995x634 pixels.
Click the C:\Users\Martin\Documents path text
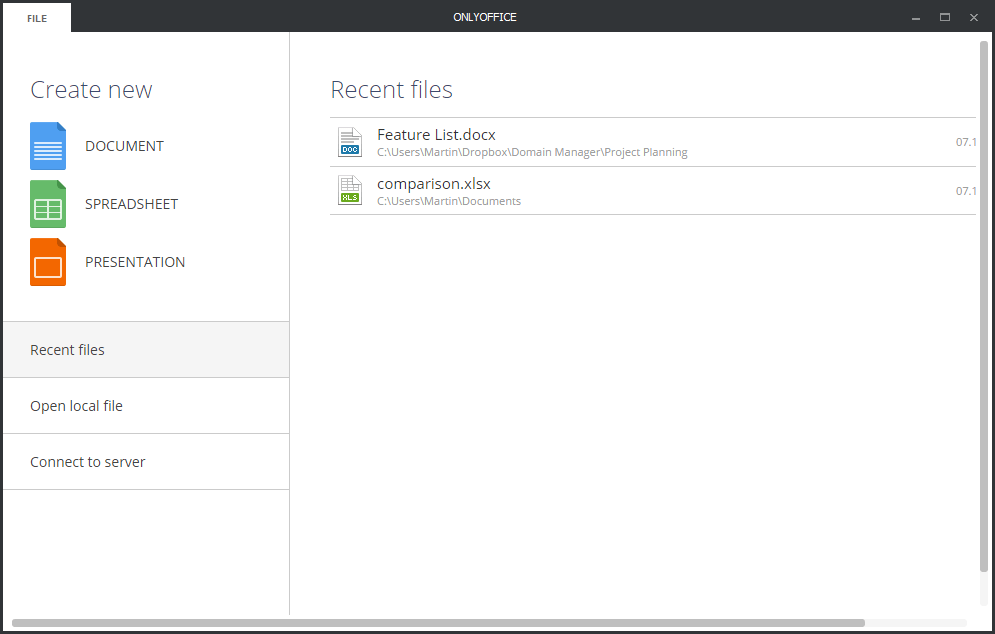click(x=449, y=201)
